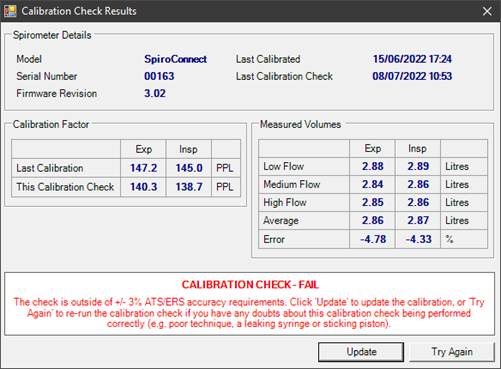
Task: Close the Calibration Check Results dialog
Action: 487,11
